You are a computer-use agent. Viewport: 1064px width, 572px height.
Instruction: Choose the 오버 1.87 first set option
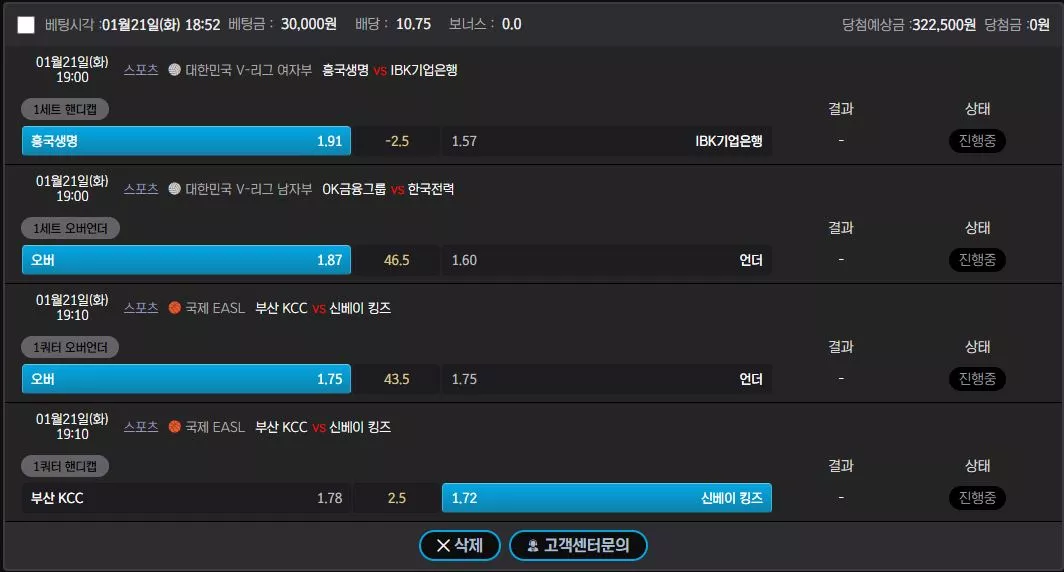[x=187, y=260]
